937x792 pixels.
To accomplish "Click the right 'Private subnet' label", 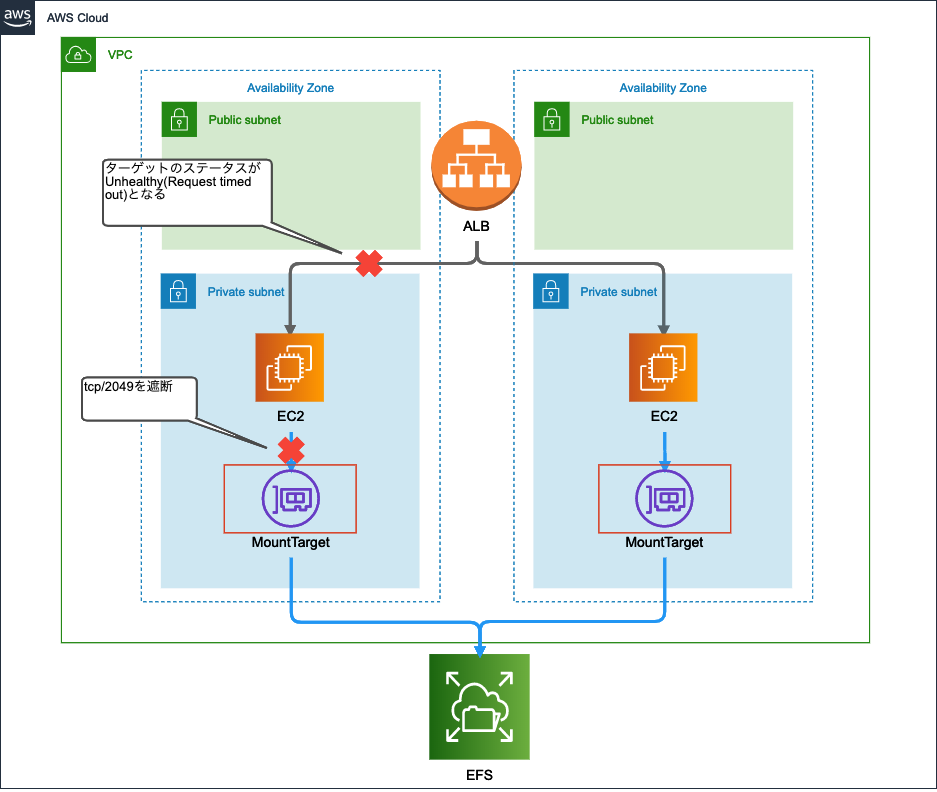I will click(x=618, y=292).
